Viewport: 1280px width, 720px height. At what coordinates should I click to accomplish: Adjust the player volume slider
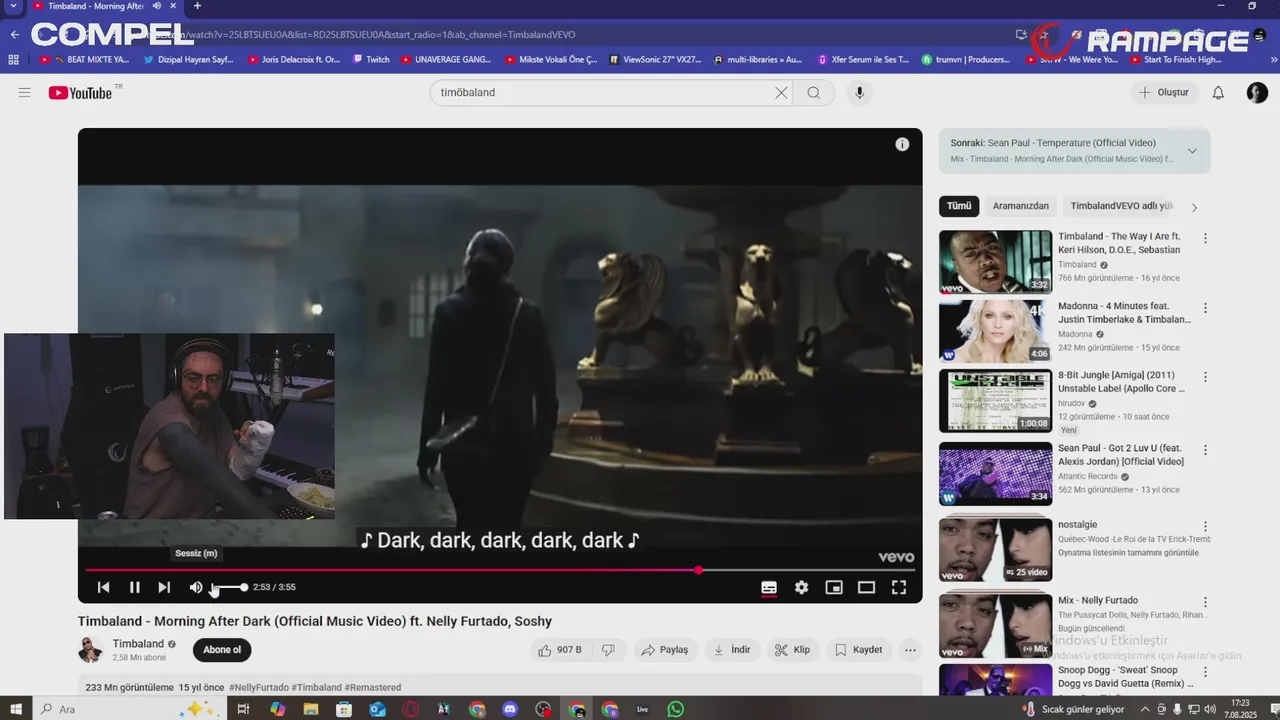tap(229, 587)
